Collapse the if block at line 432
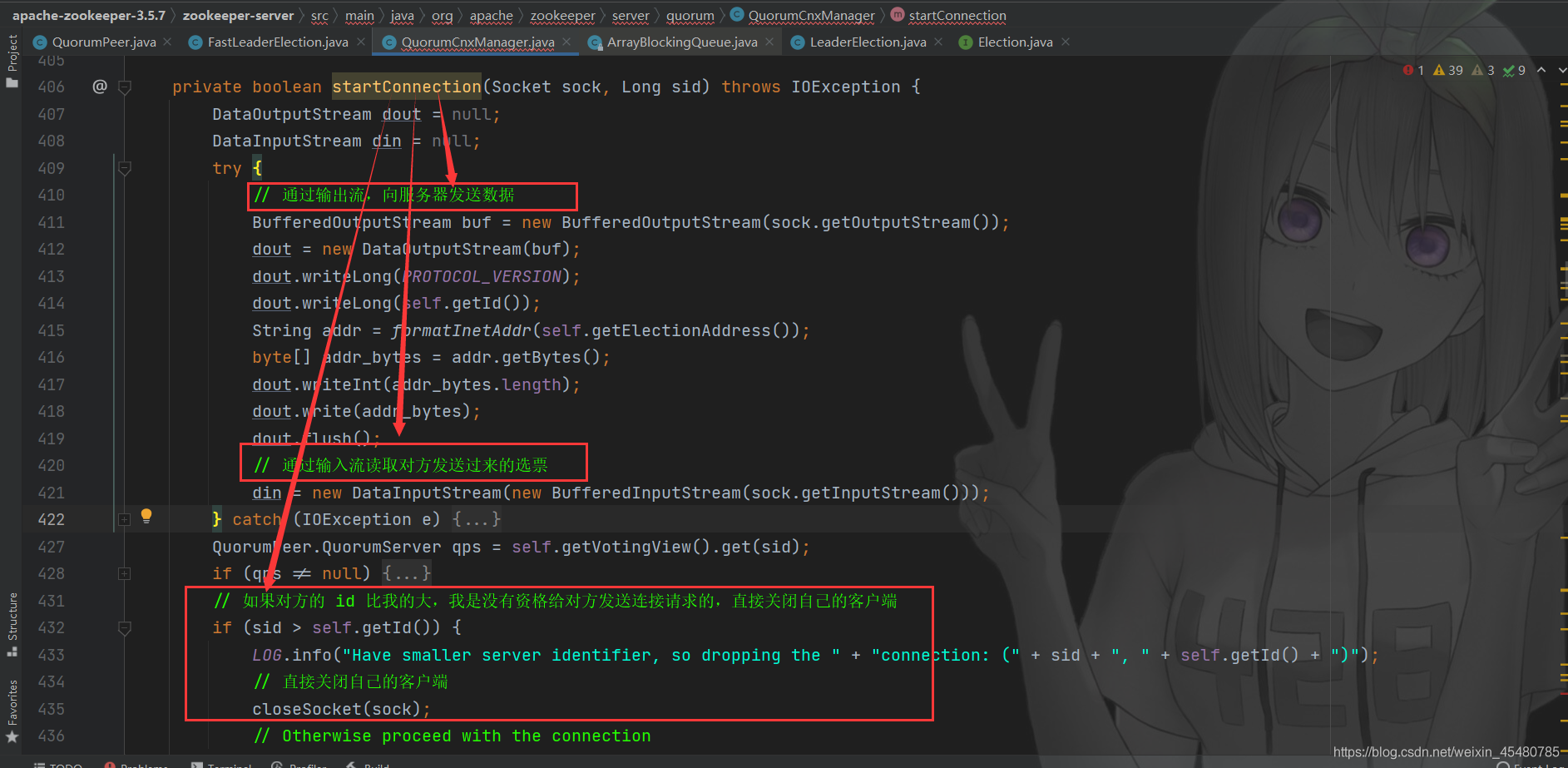Viewport: 1568px width, 768px height. 125,628
